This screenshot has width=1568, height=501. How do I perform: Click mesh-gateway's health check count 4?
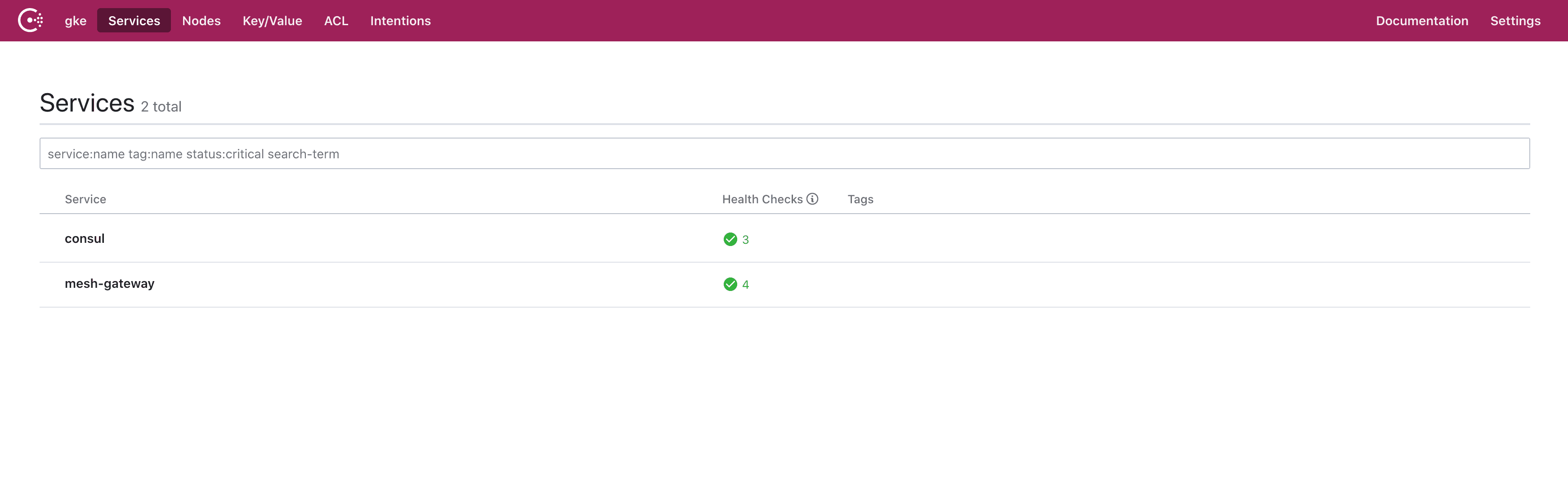click(745, 285)
